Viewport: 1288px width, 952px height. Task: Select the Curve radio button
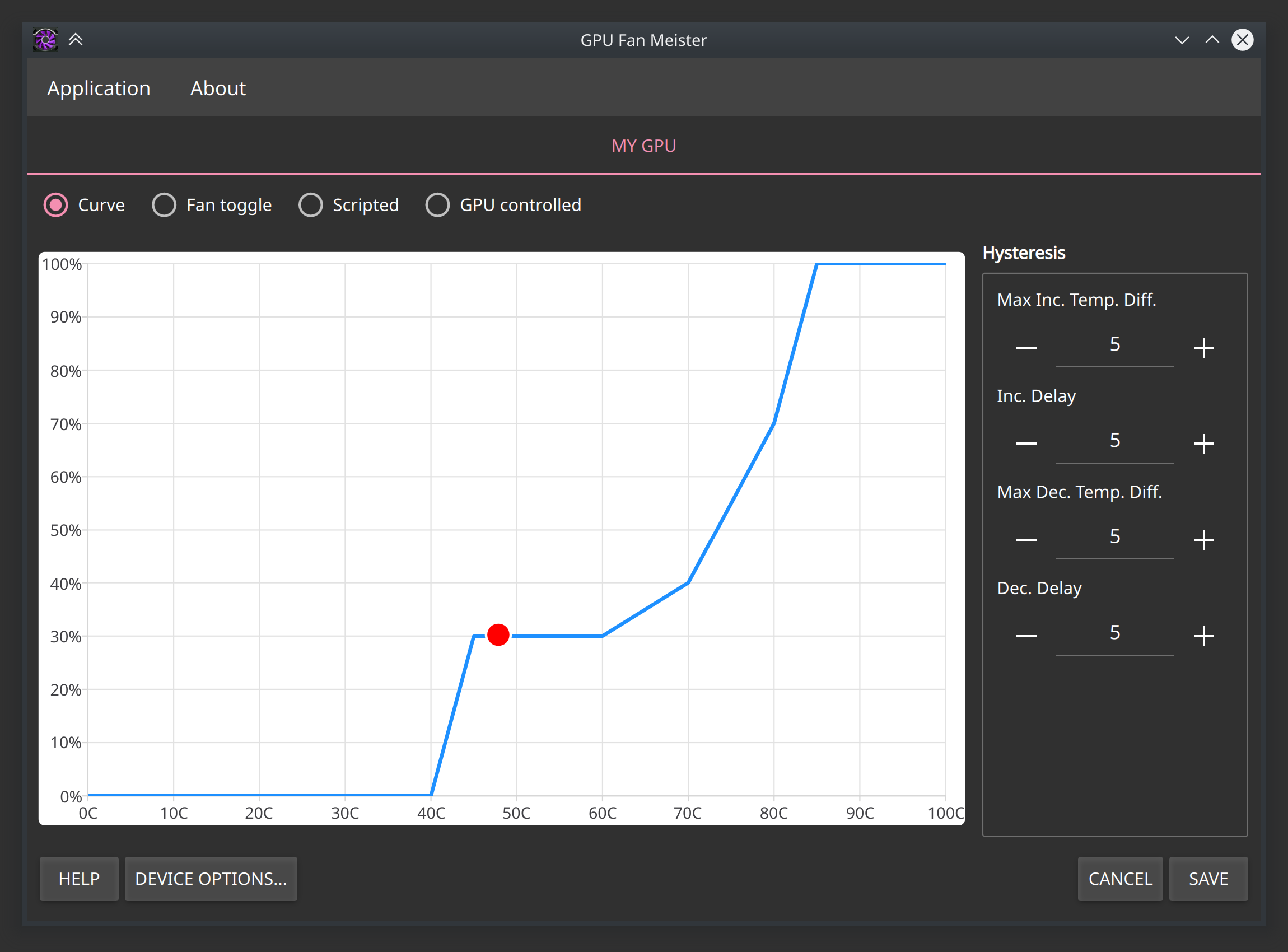point(57,205)
